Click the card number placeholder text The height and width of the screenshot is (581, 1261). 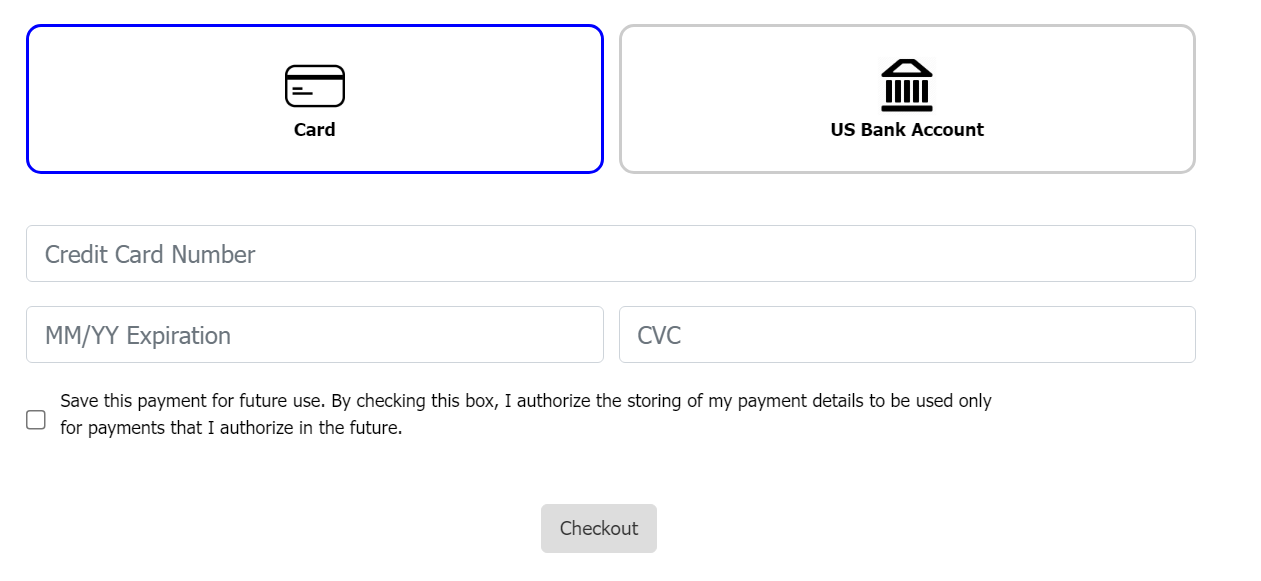pyautogui.click(x=150, y=255)
